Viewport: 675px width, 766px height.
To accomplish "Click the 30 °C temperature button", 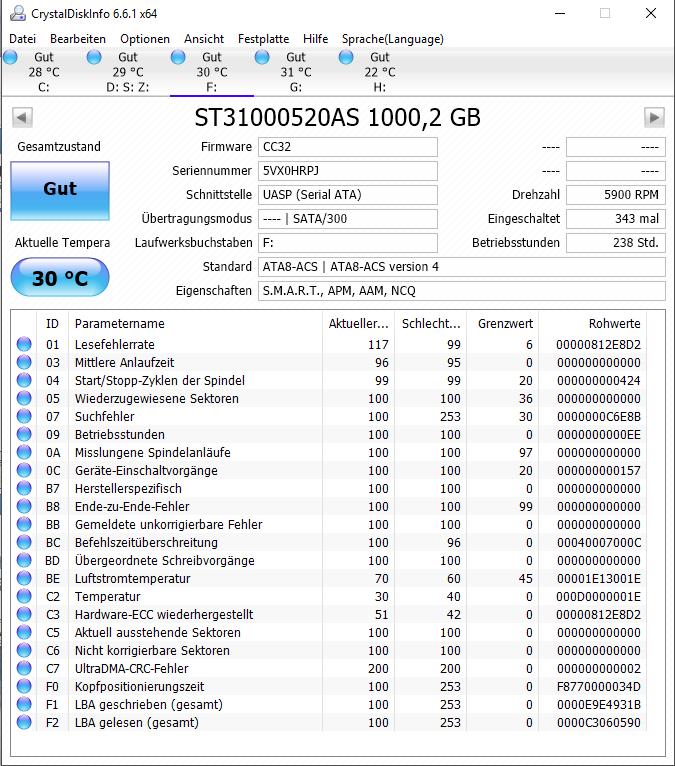I will coord(60,277).
